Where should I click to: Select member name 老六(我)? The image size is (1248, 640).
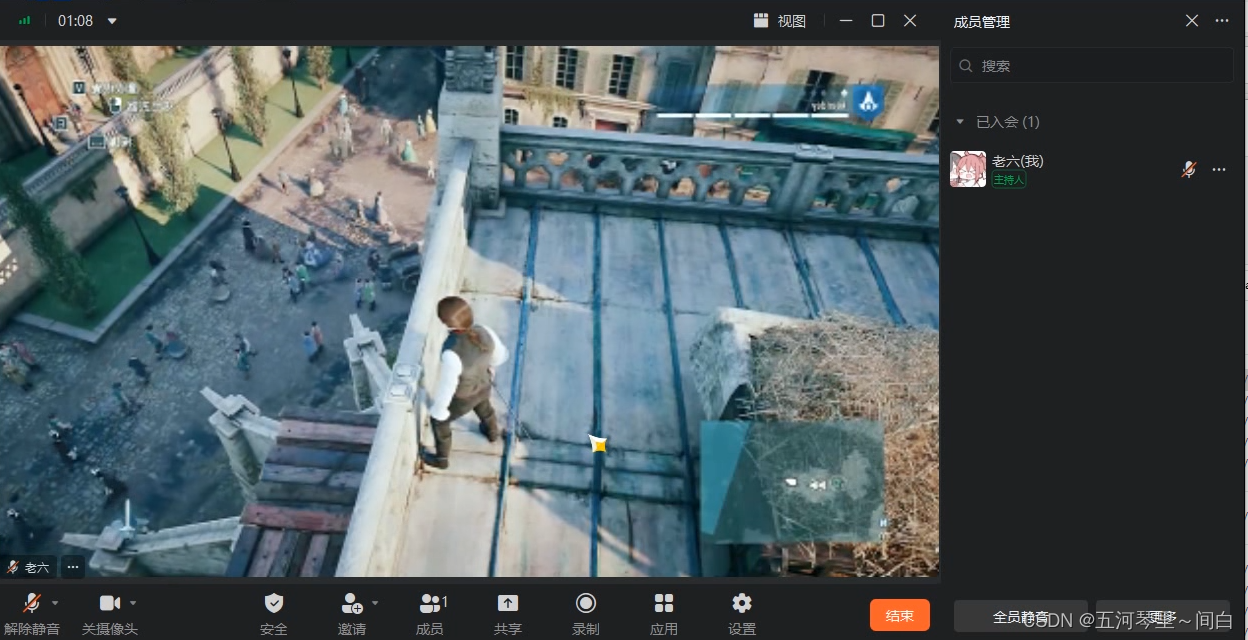click(1018, 161)
